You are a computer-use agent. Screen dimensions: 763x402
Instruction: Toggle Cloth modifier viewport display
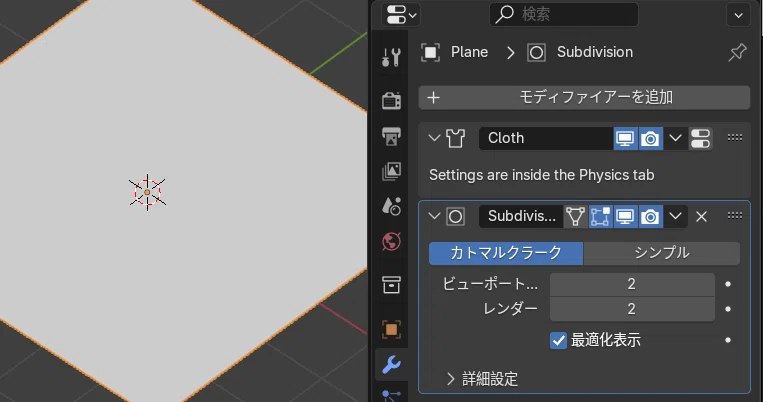pyautogui.click(x=625, y=138)
